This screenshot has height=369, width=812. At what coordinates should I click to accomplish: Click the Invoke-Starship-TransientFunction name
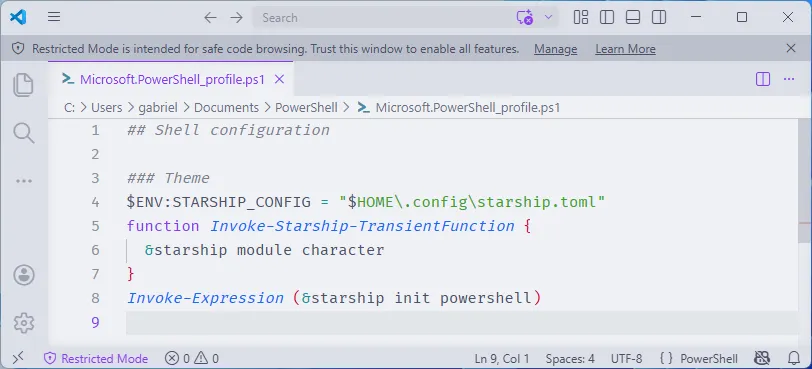[362, 226]
